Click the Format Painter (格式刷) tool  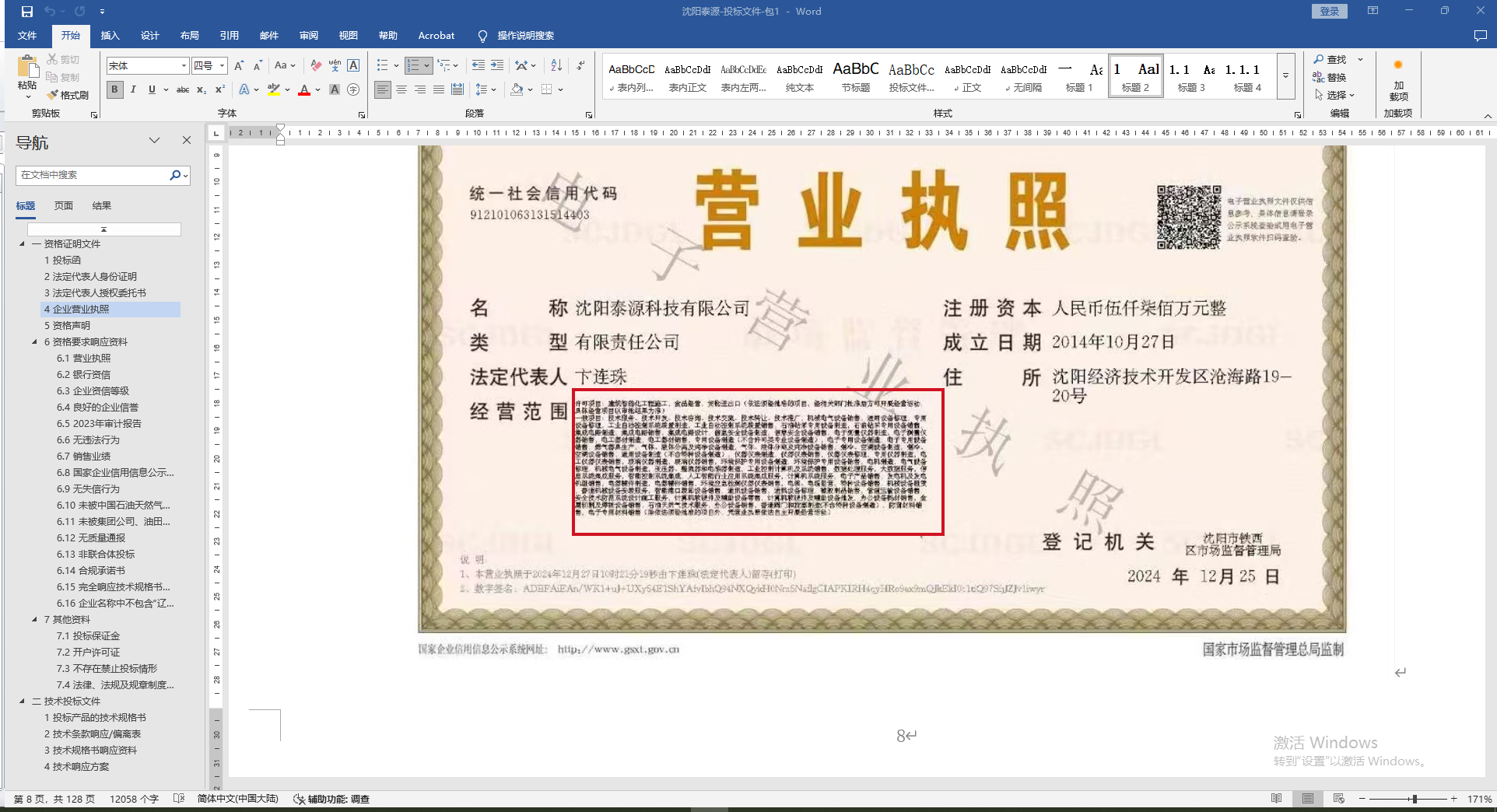click(x=68, y=95)
